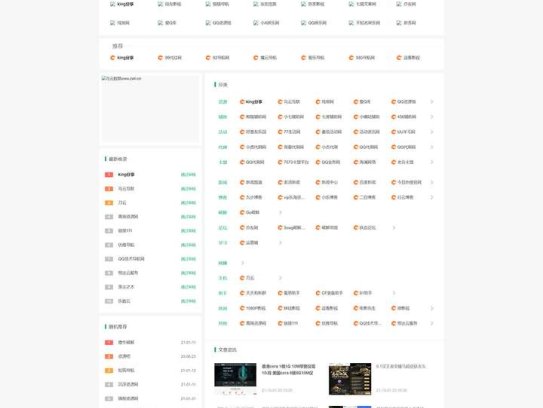Click green link right of sidebar King entry
Image resolution: width=543 pixels, height=408 pixels.
[188, 175]
